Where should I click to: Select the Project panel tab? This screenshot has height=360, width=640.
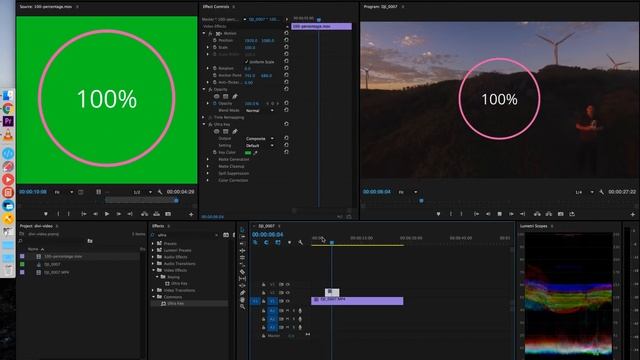[x=36, y=226]
